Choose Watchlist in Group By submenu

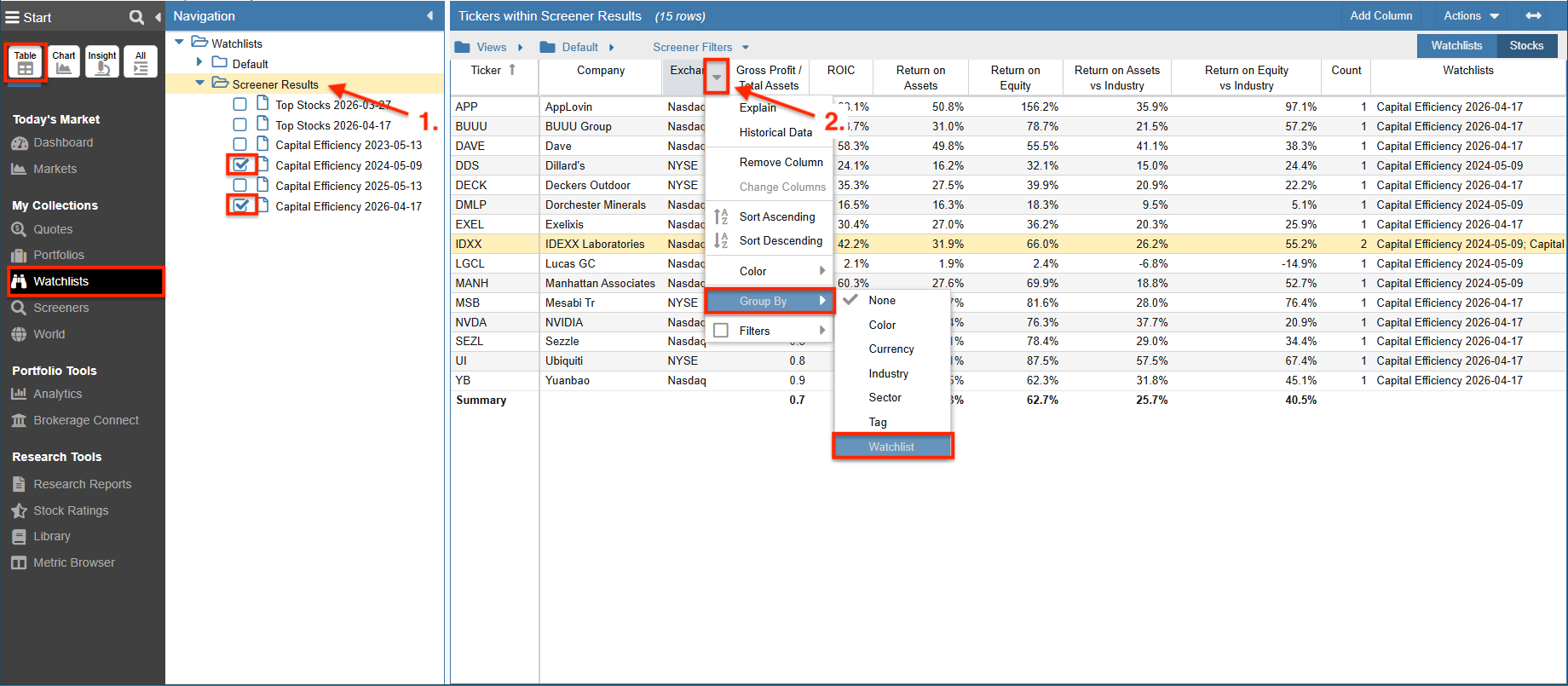pos(891,447)
